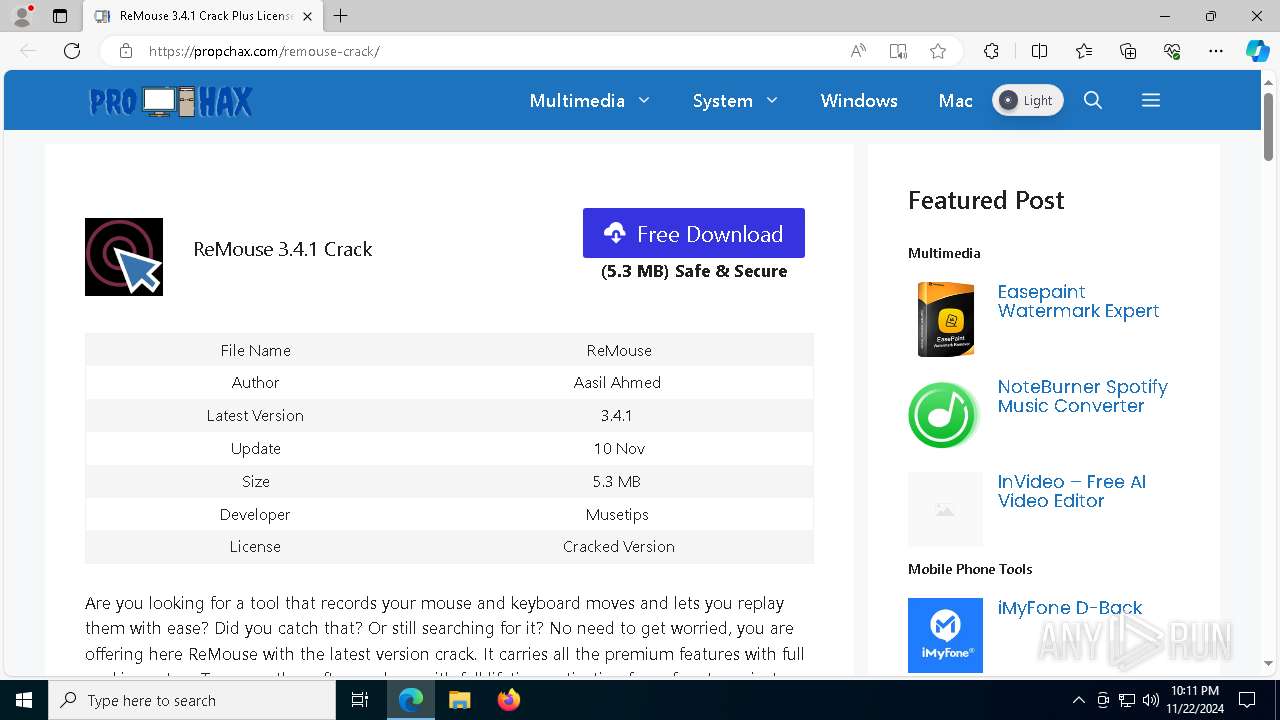Add page to favorites star
The image size is (1280, 720).
pyautogui.click(x=938, y=51)
